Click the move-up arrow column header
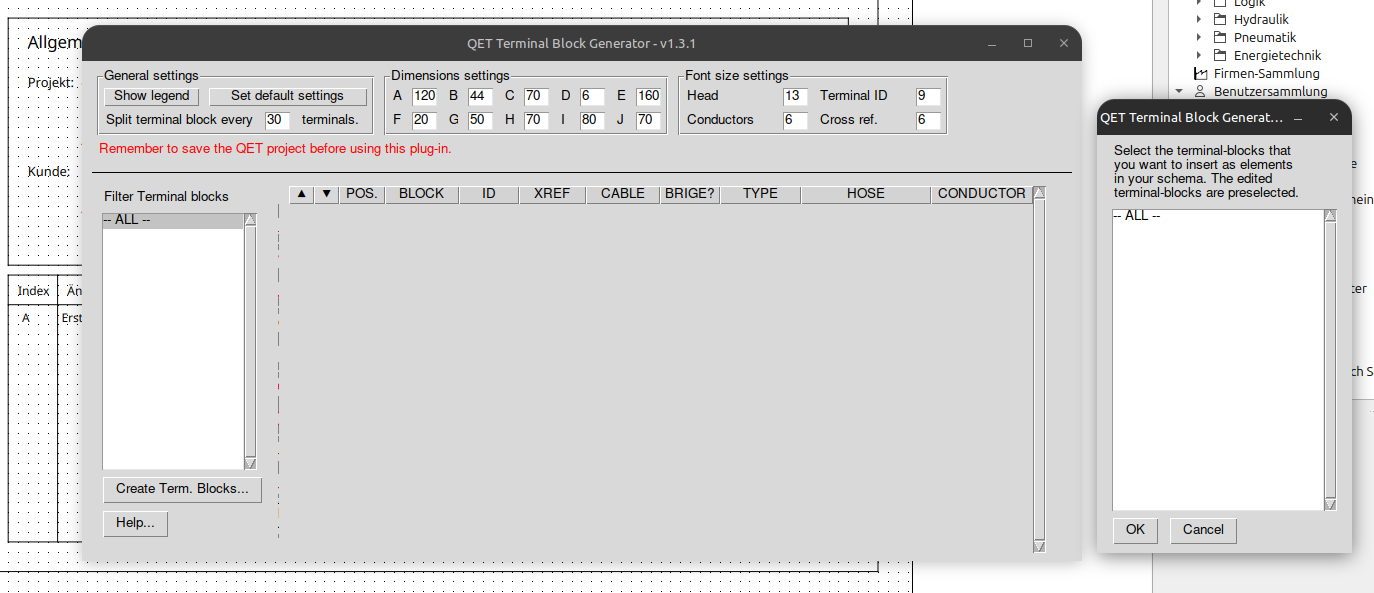1374x593 pixels. tap(301, 194)
